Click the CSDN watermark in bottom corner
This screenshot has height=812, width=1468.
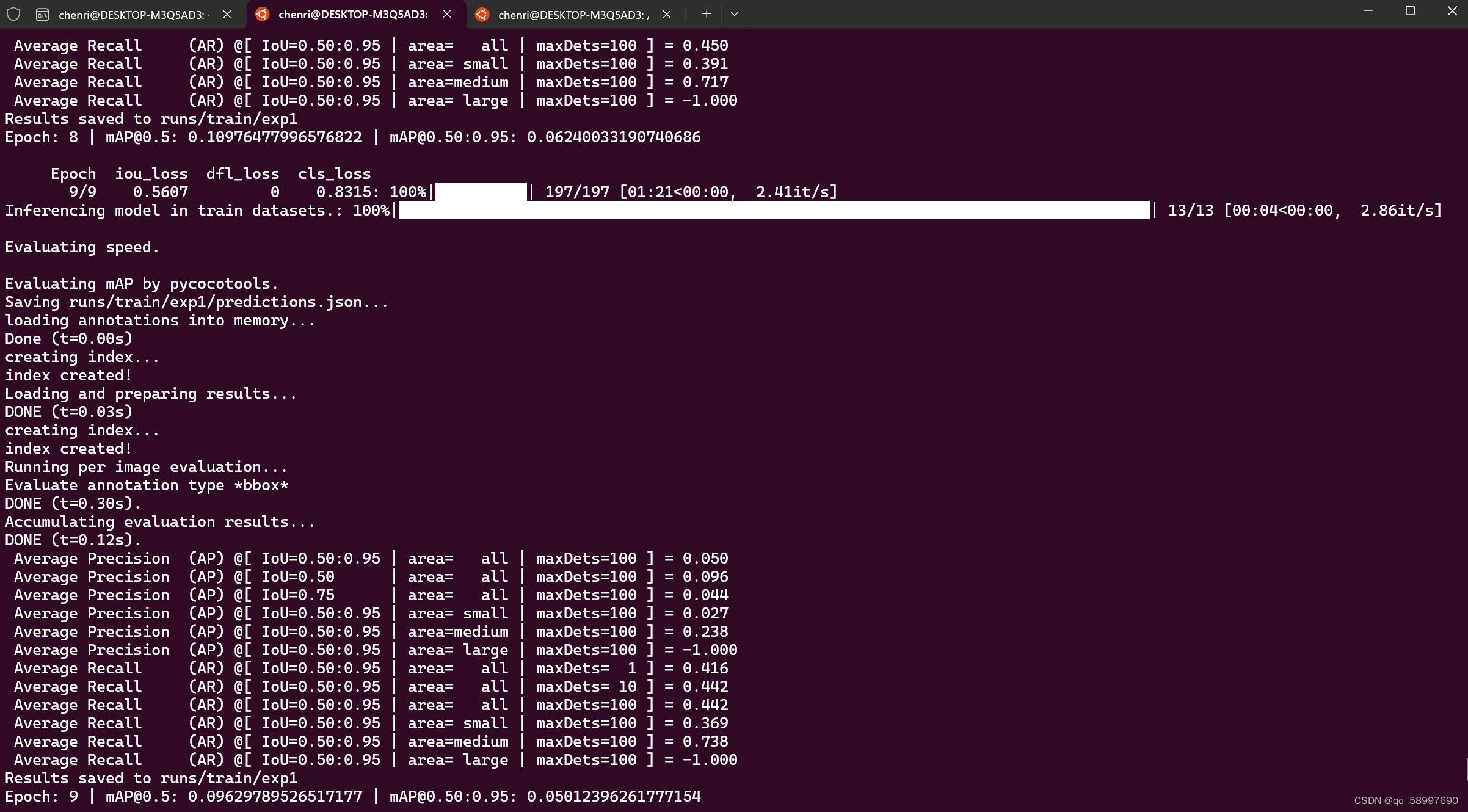tap(1405, 800)
